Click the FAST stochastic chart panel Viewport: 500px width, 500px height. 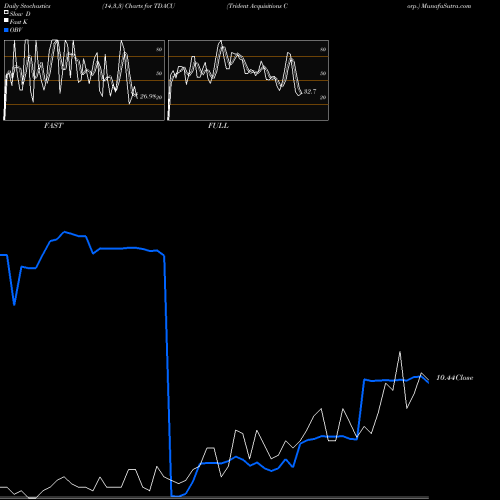point(84,80)
